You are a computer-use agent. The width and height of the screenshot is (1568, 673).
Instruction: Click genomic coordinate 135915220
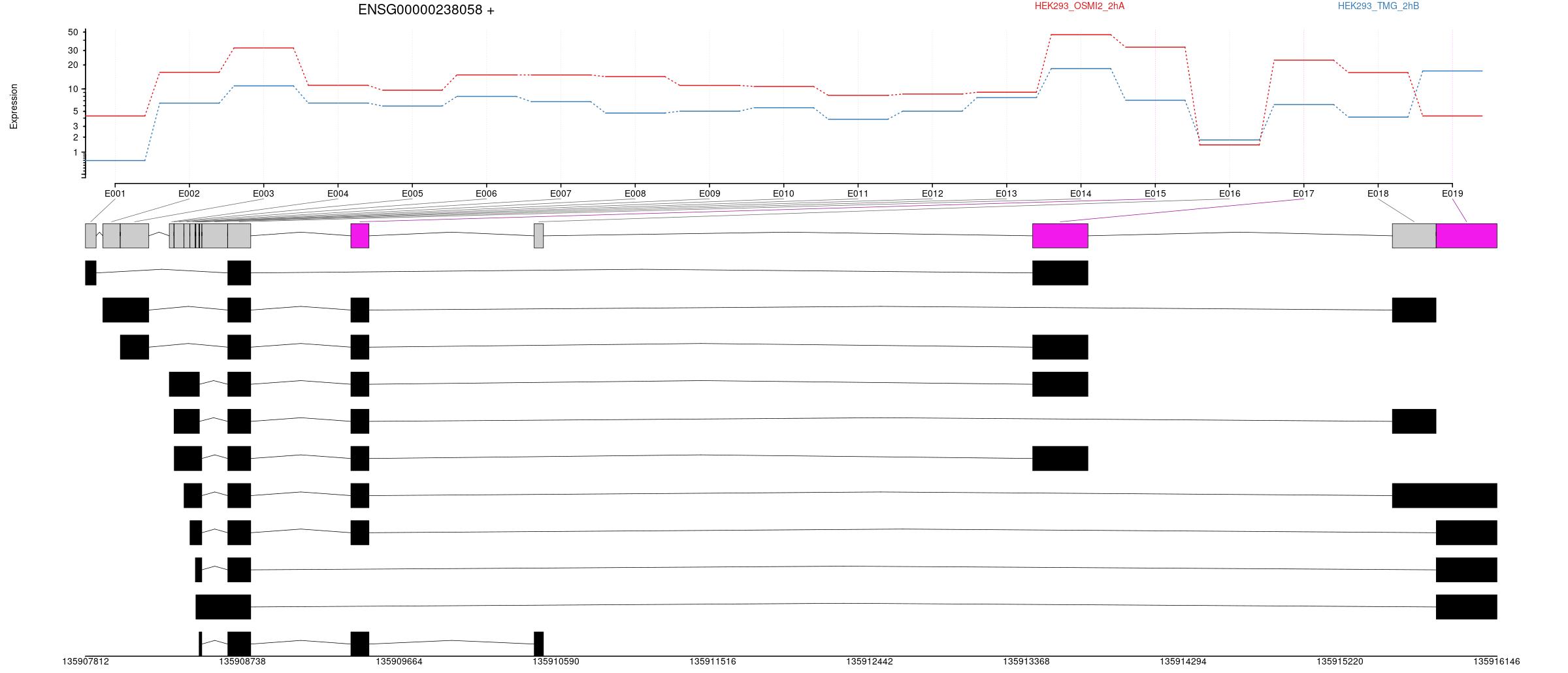tap(1340, 661)
